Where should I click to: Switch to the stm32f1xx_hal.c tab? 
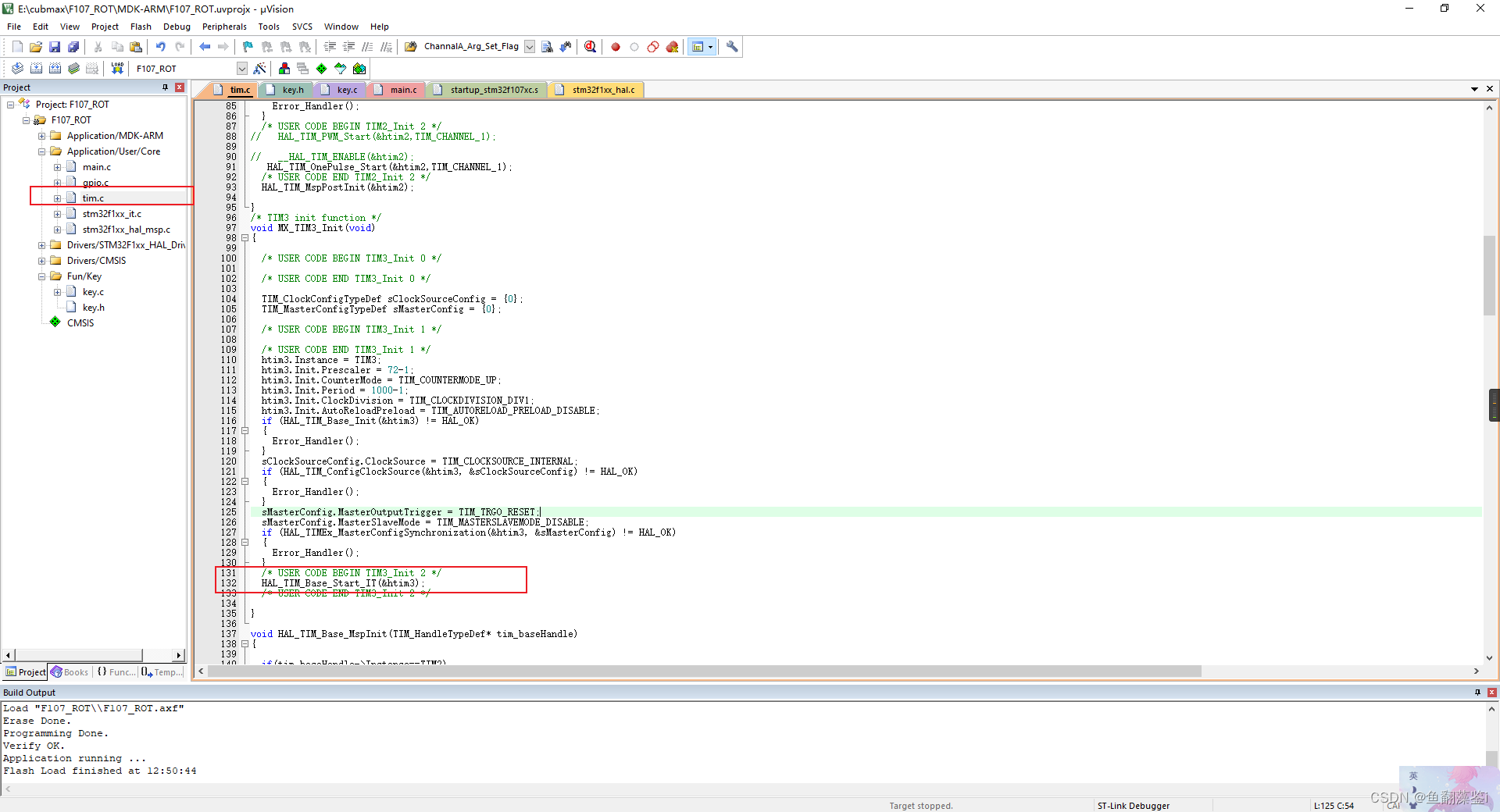coord(597,90)
